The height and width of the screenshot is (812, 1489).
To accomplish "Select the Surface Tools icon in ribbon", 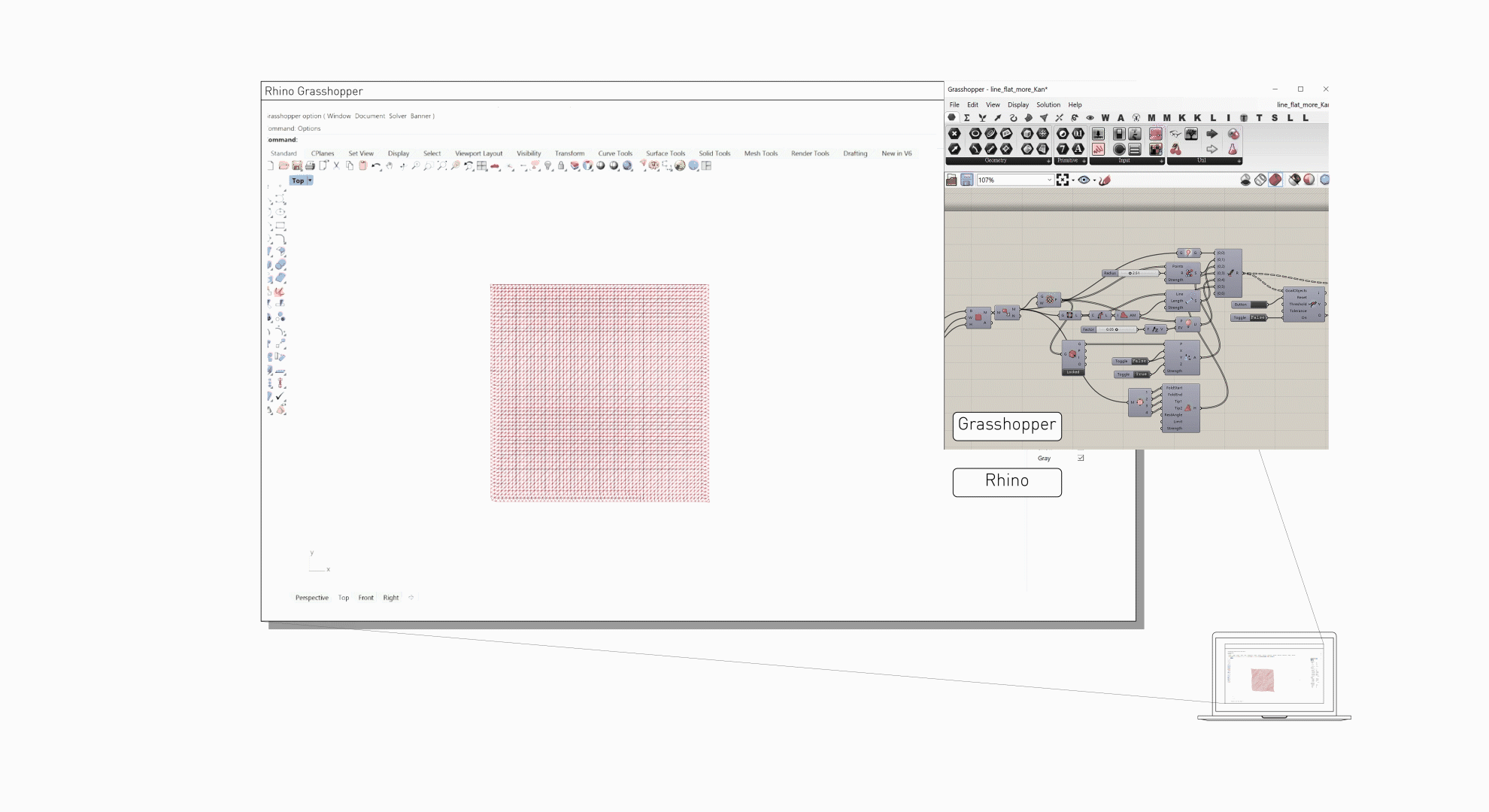I will coord(665,153).
